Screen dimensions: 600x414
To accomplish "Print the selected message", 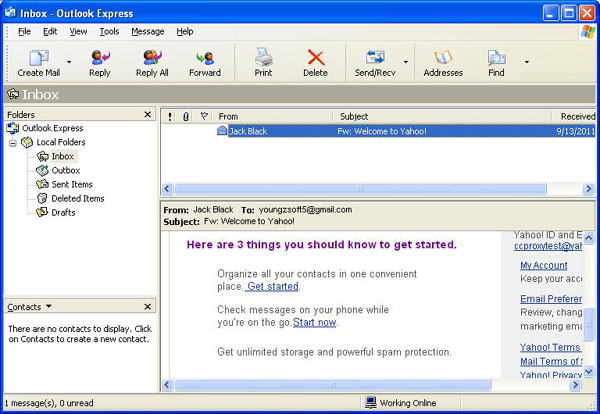I will click(x=263, y=63).
